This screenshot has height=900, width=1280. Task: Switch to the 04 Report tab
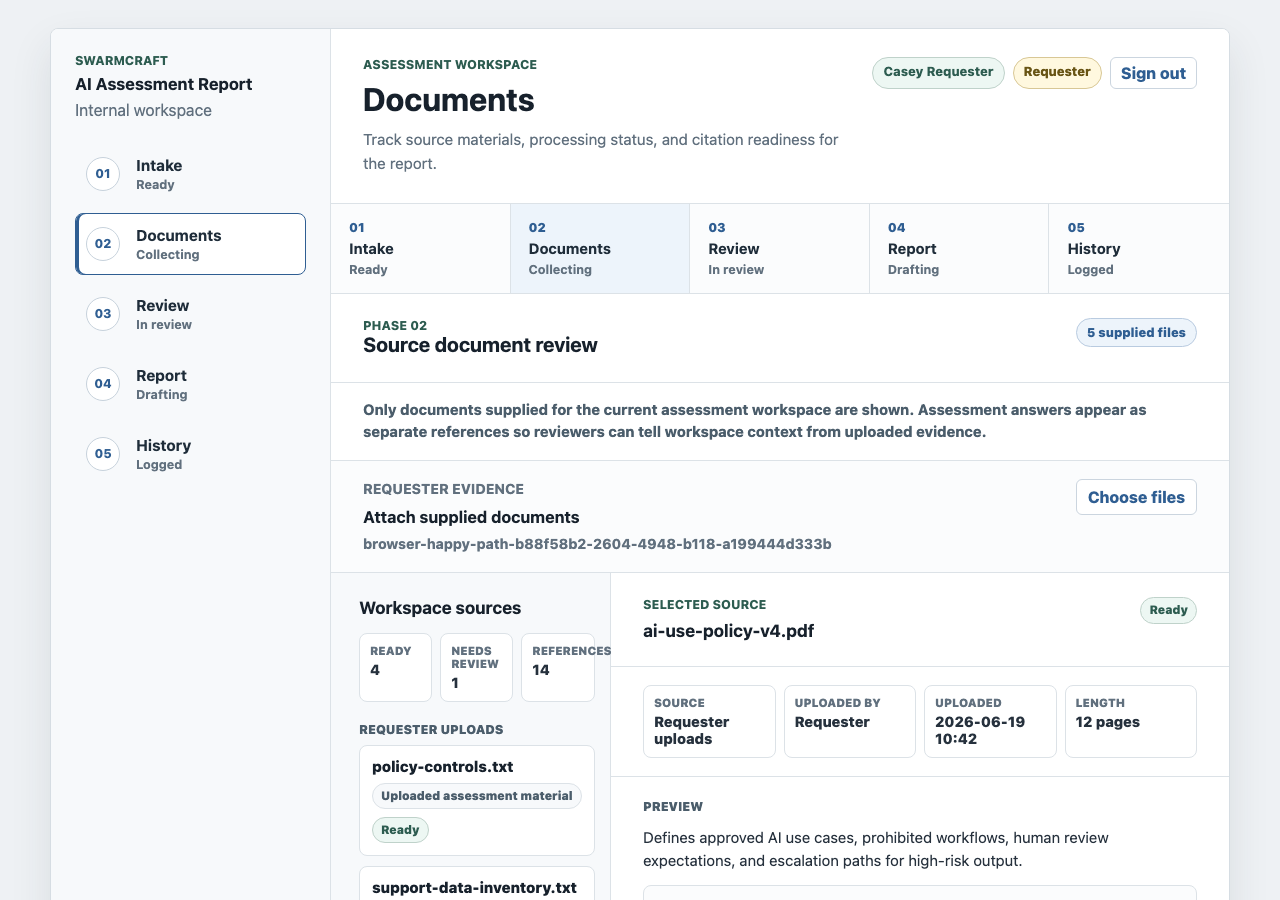(x=959, y=248)
